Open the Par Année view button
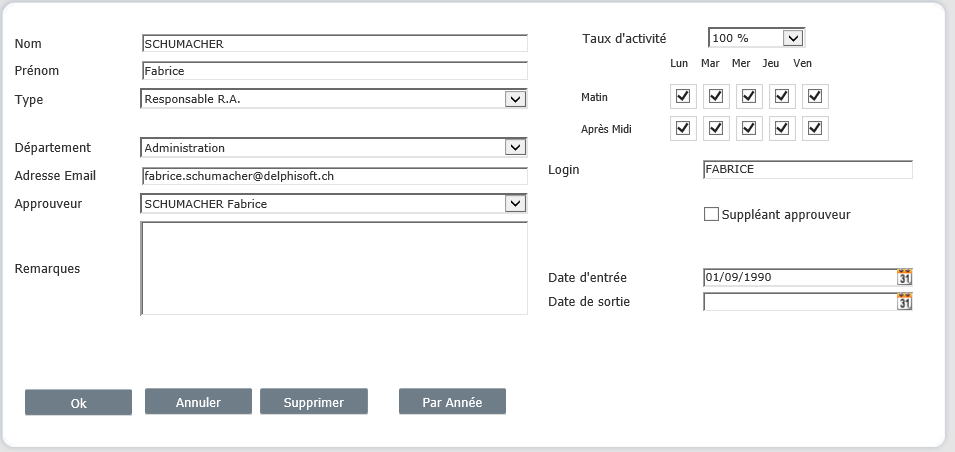This screenshot has width=955, height=452. pos(452,402)
